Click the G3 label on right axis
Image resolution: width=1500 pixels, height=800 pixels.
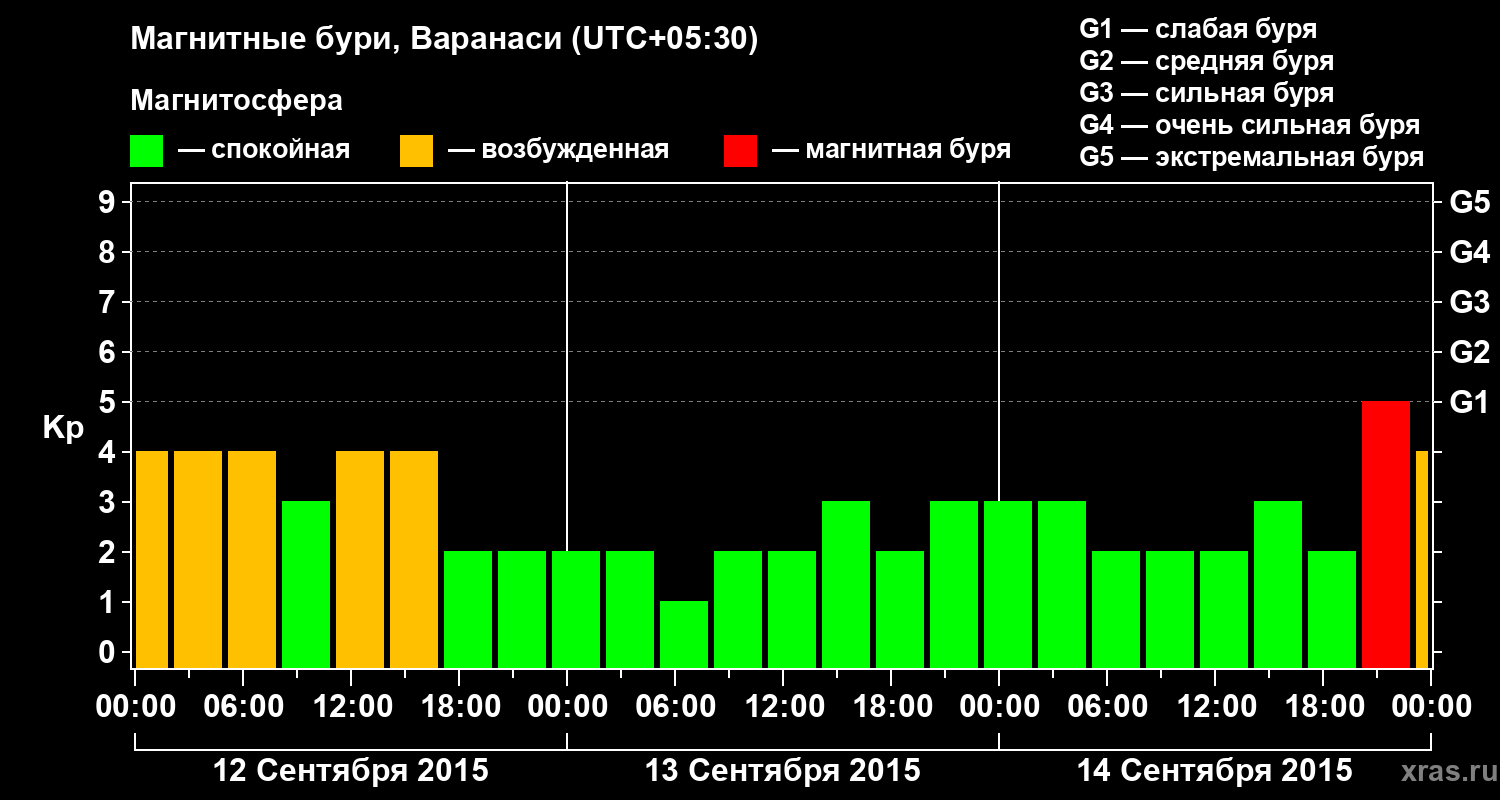coord(1469,302)
